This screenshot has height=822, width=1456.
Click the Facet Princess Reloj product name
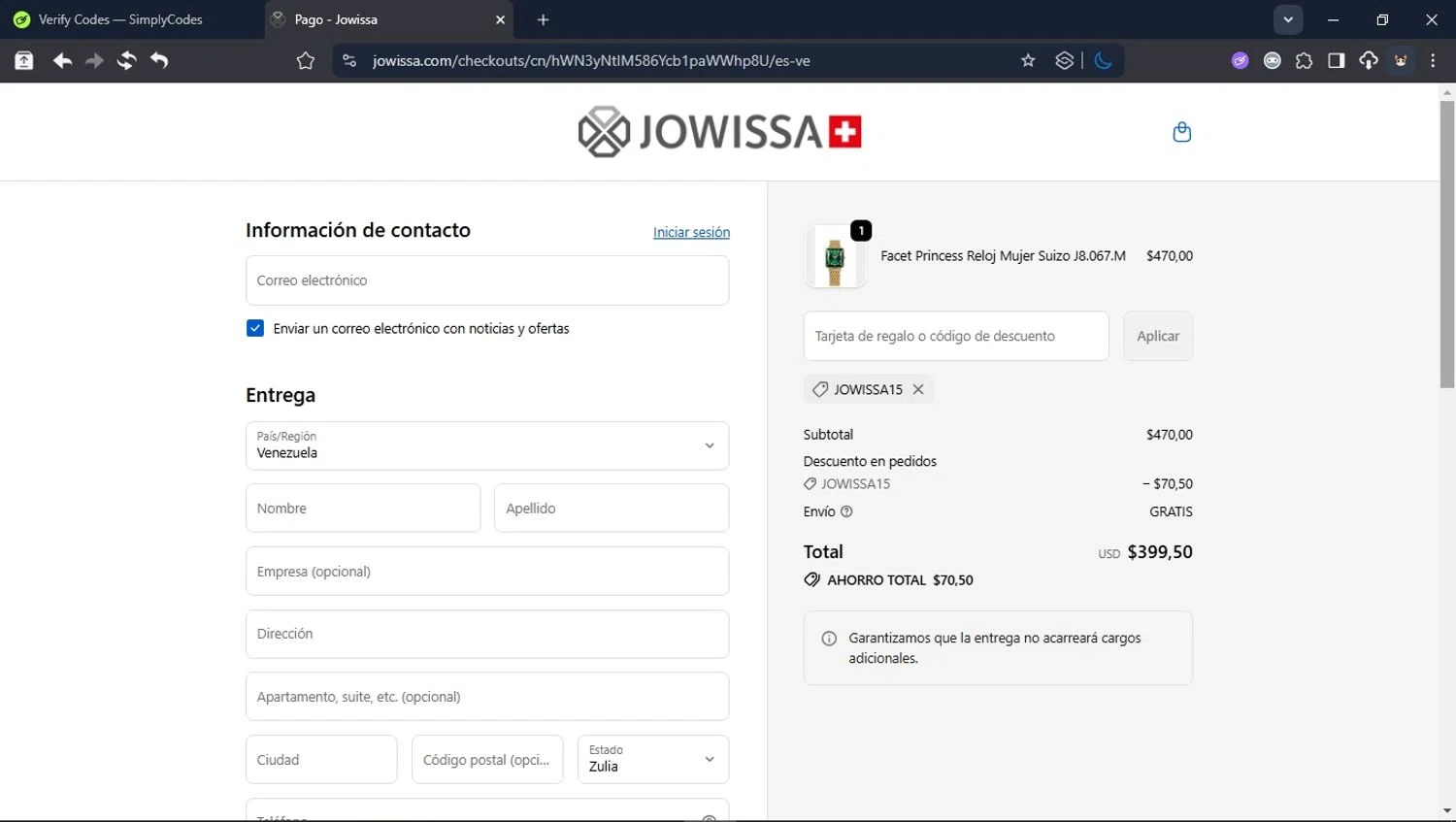coord(1003,256)
